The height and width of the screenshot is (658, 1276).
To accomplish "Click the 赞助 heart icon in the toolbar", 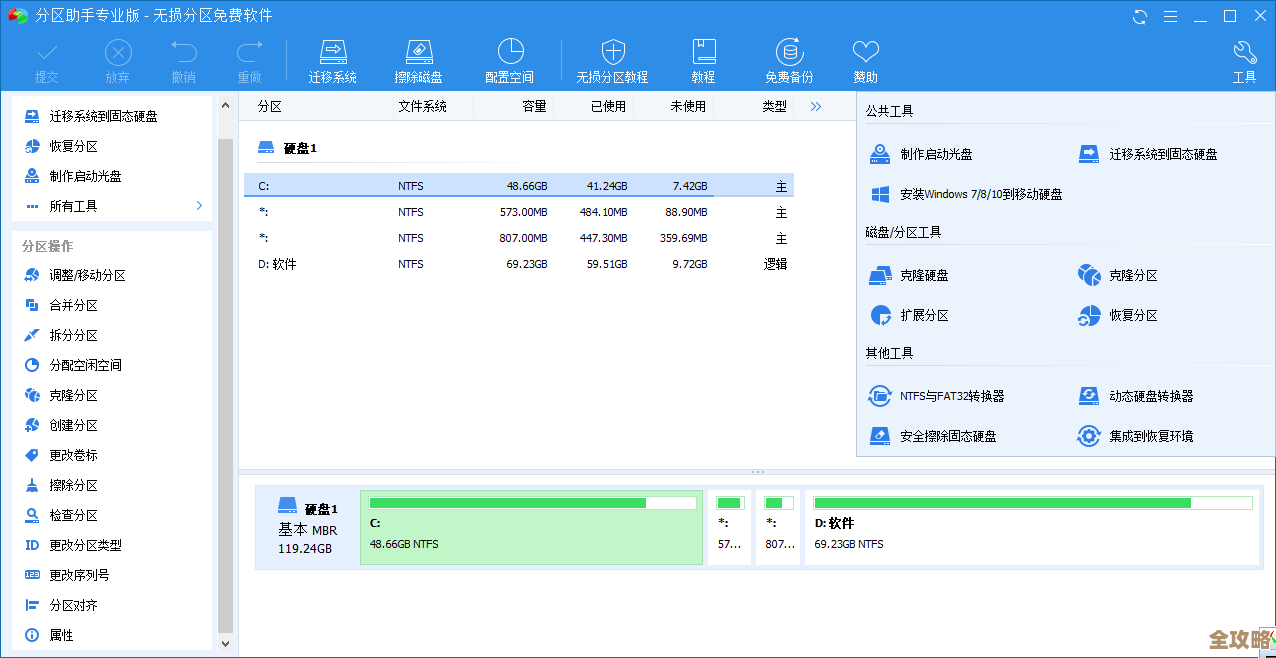I will [865, 58].
